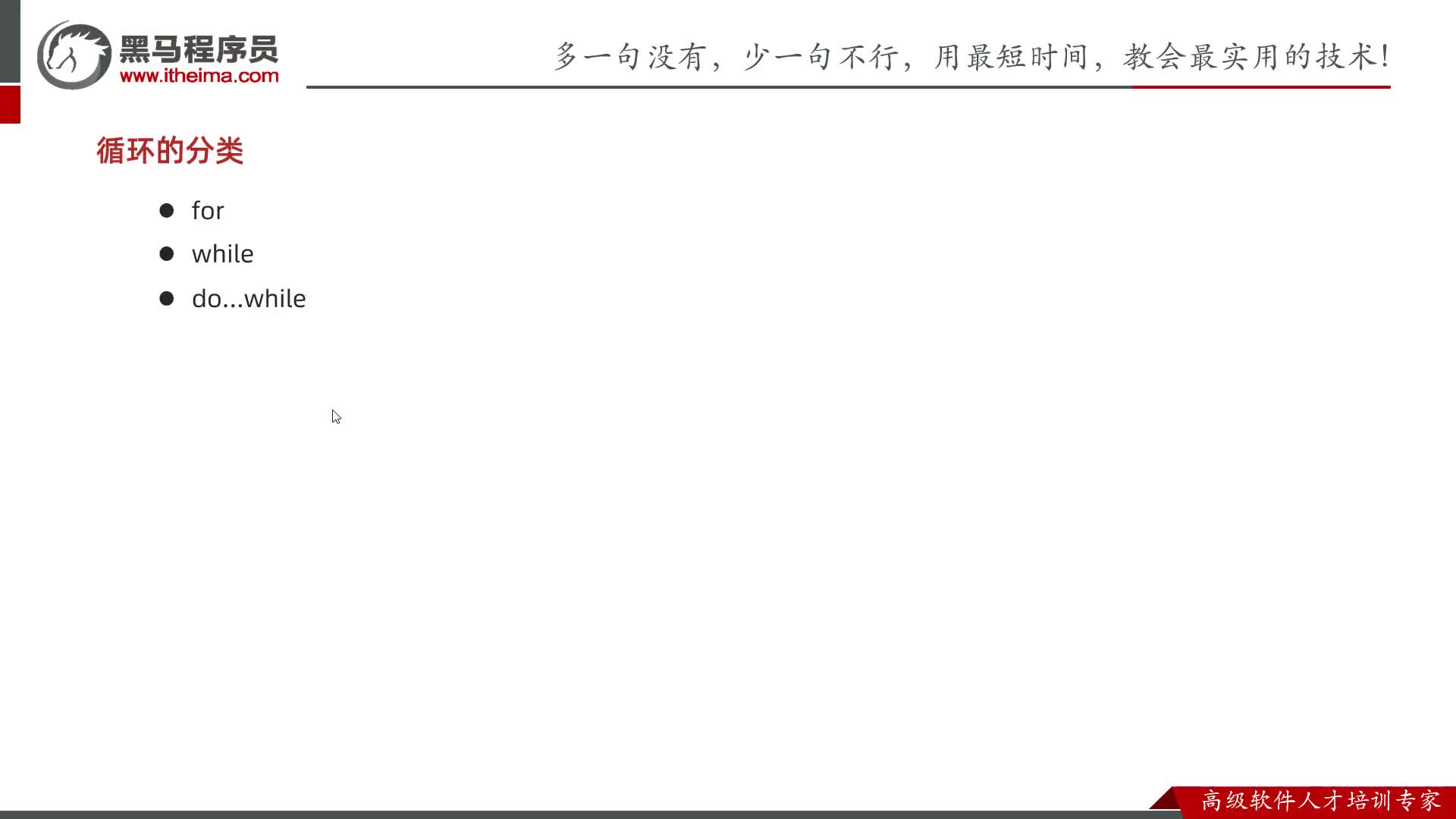Toggle the 'for' list item selection
Viewport: 1456px width, 819px height.
click(x=207, y=209)
